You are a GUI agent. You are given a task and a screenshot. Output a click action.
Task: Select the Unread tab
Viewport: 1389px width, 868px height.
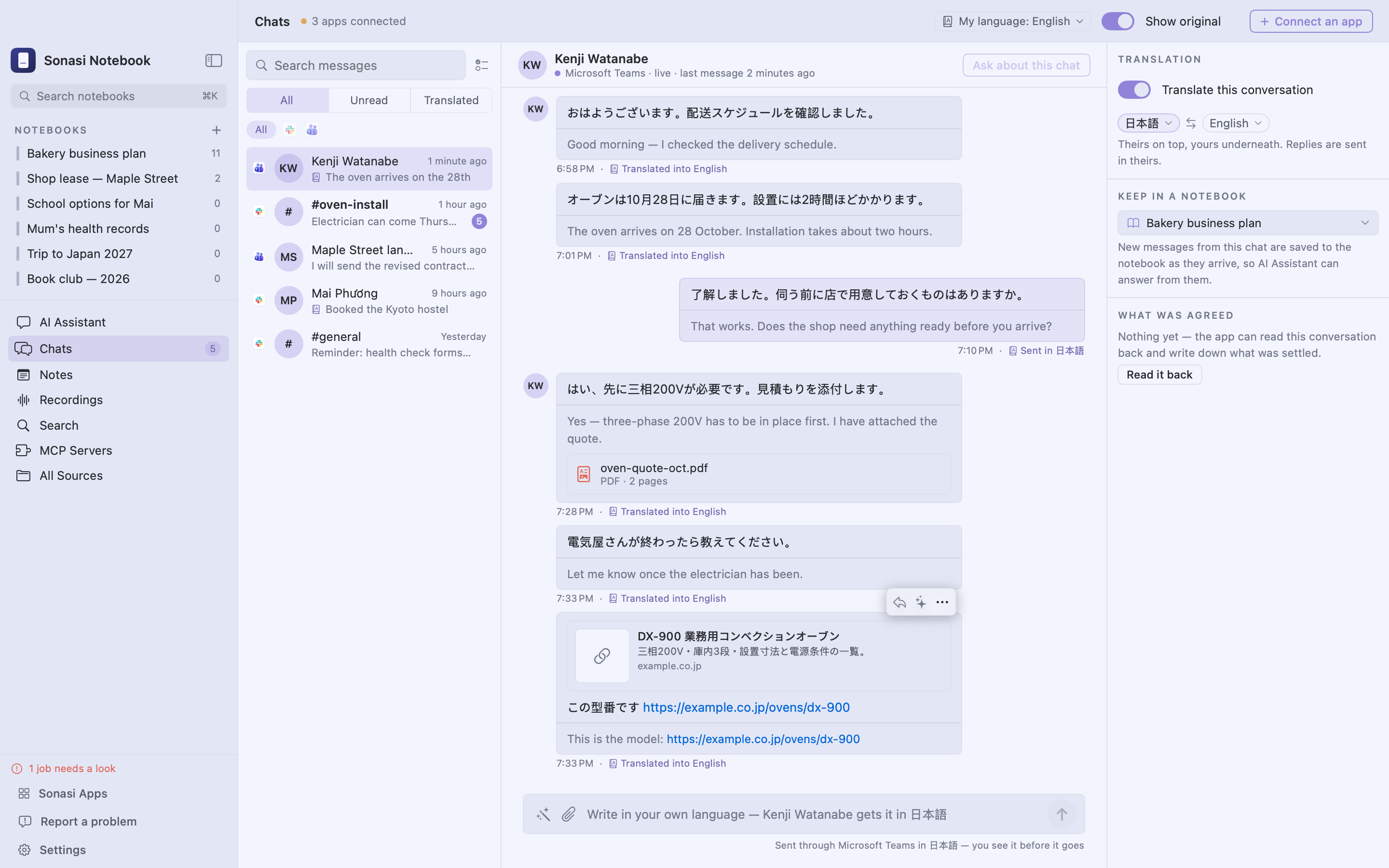coord(369,100)
